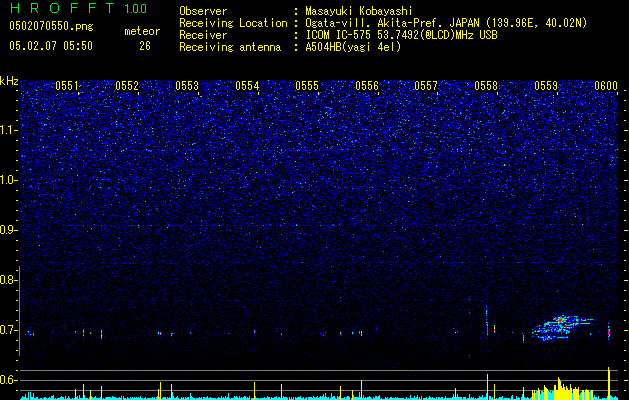Click the observer name Masayuki Kobayashi
Viewport: 629px width, 400px height.
tap(358, 11)
